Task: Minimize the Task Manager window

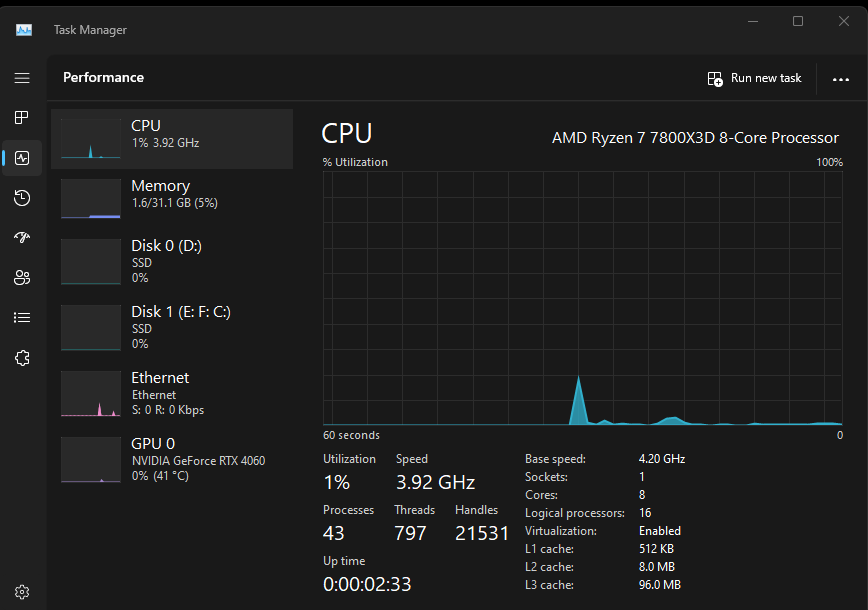Action: click(753, 21)
